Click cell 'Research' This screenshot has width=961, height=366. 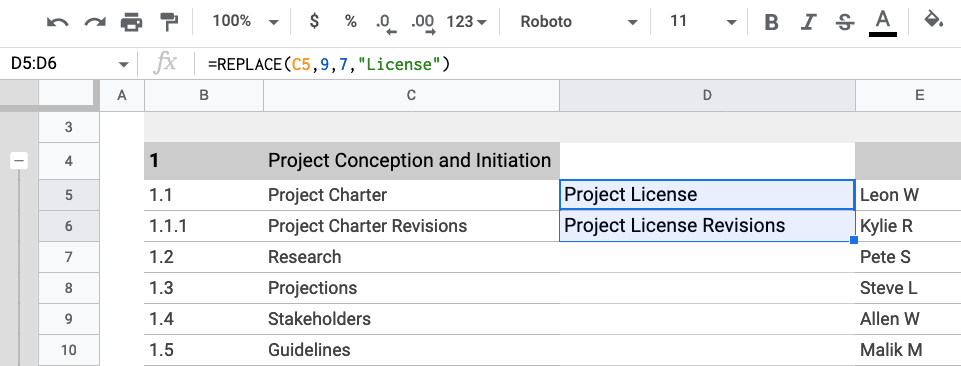[411, 257]
